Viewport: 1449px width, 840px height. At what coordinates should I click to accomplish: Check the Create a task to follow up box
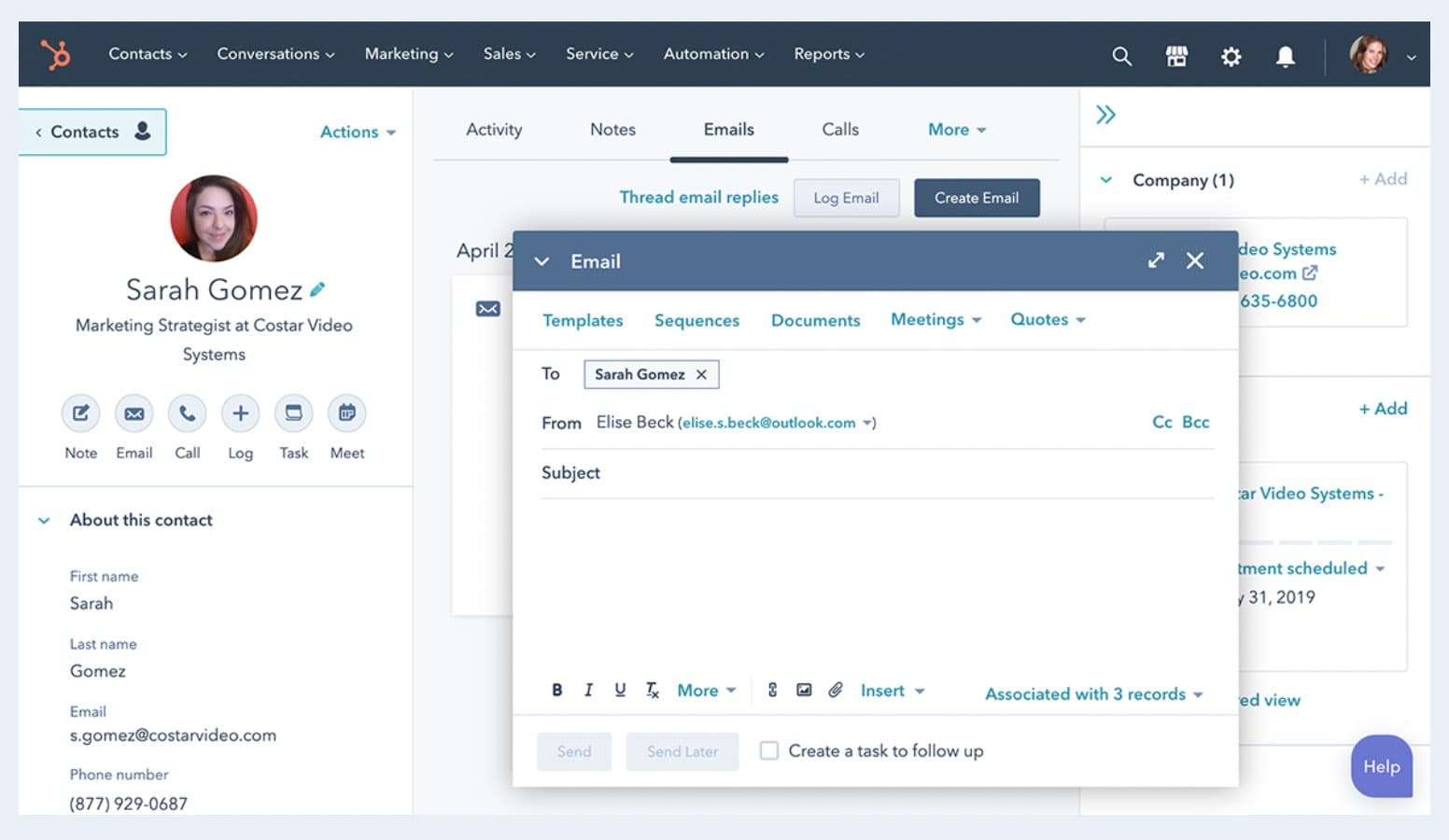(768, 750)
